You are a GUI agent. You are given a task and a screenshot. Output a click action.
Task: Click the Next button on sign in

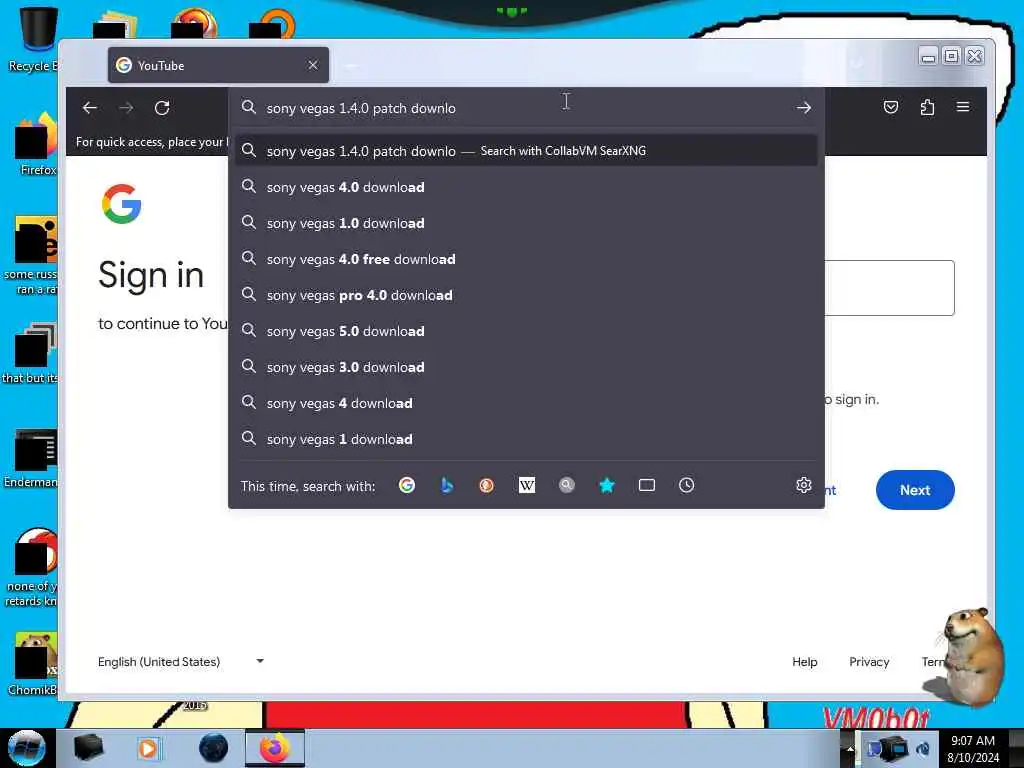pyautogui.click(x=915, y=490)
